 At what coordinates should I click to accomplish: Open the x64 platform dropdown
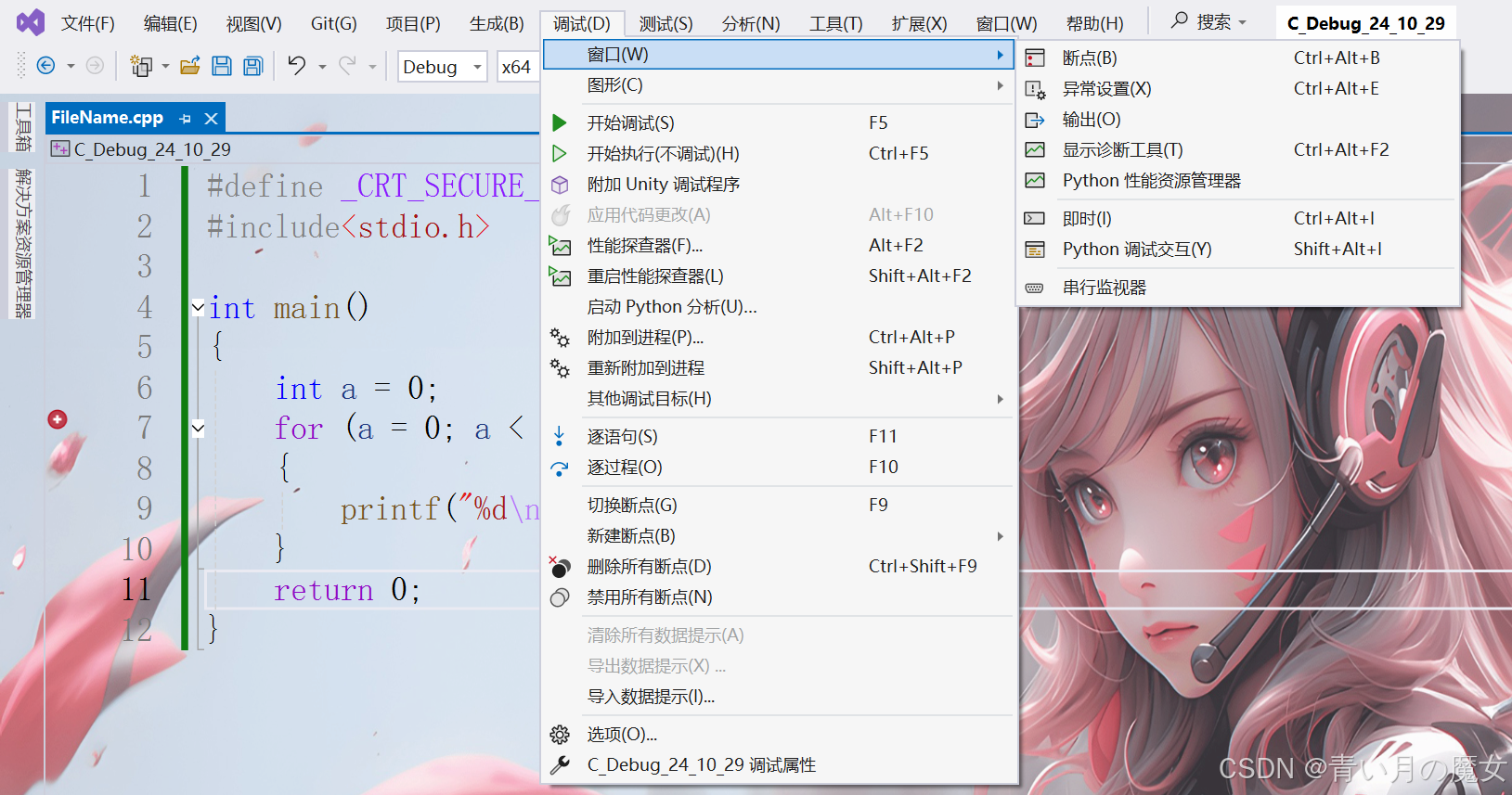coord(518,67)
